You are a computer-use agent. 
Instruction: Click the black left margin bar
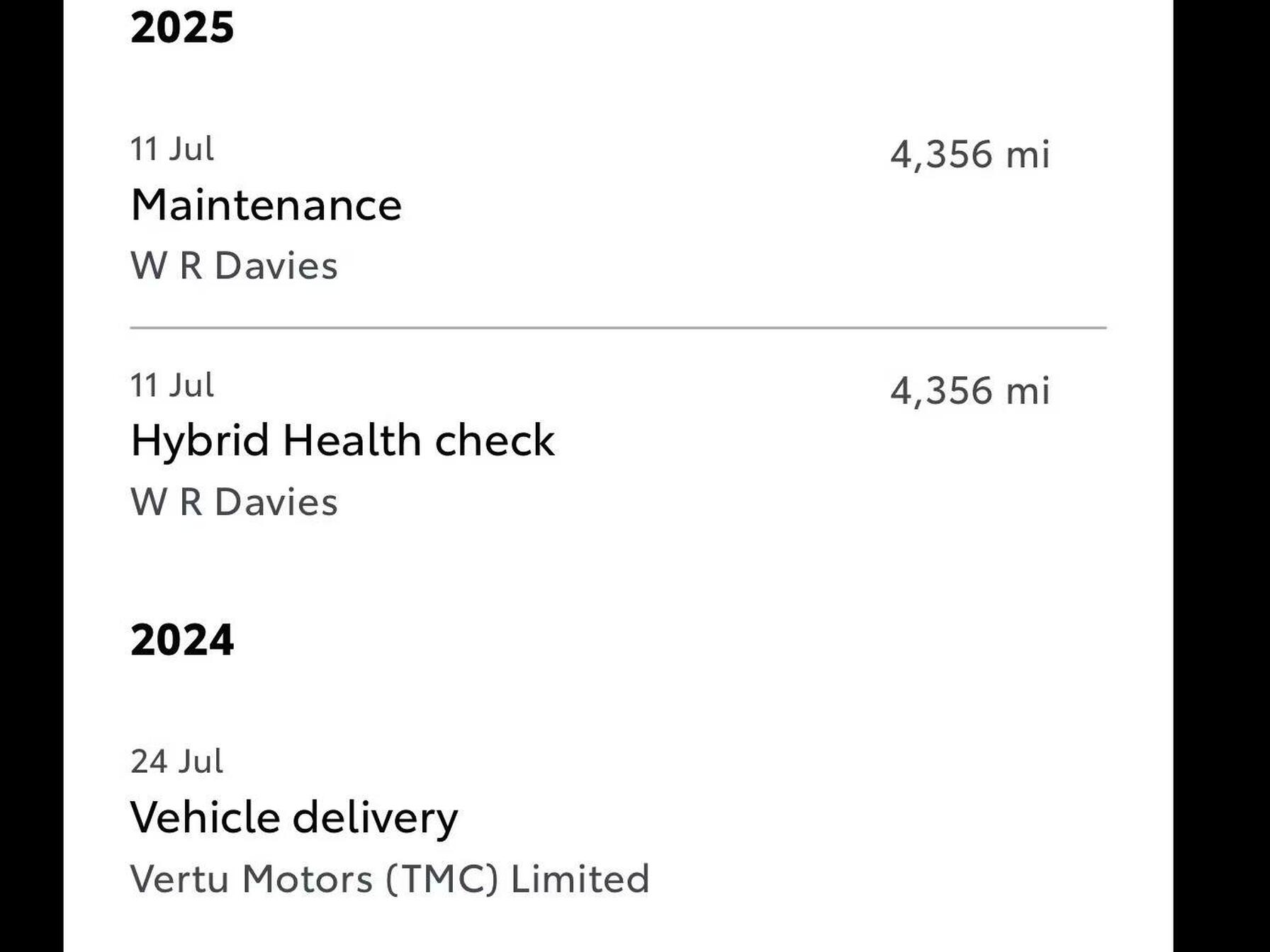[x=31, y=476]
